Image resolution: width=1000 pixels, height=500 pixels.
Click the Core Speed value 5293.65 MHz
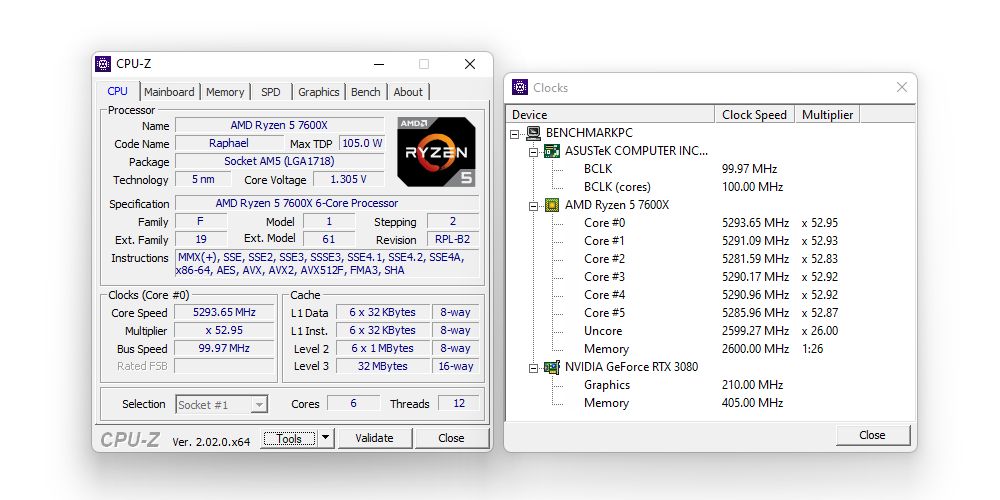tap(224, 312)
